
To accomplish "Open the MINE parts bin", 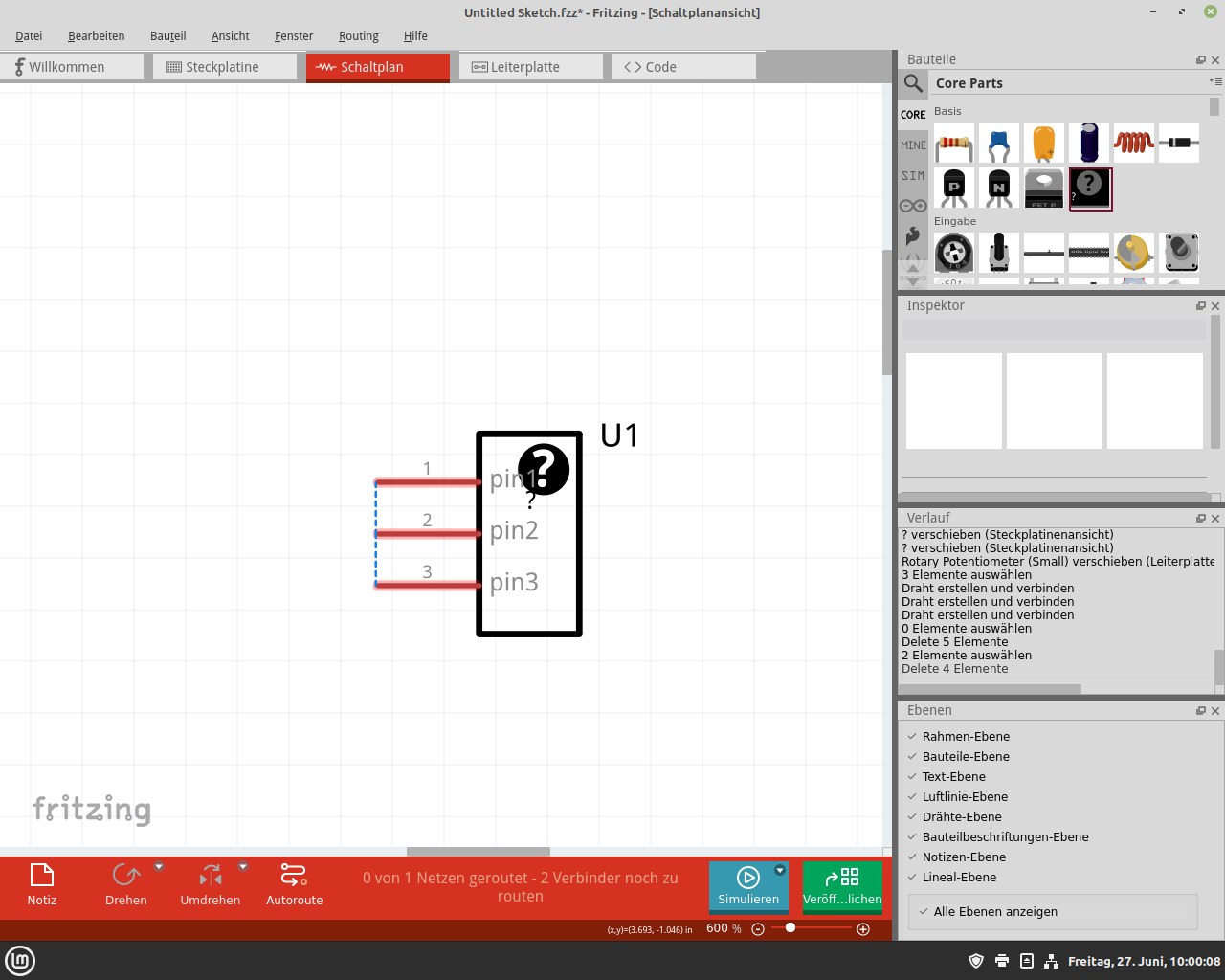I will (x=913, y=145).
